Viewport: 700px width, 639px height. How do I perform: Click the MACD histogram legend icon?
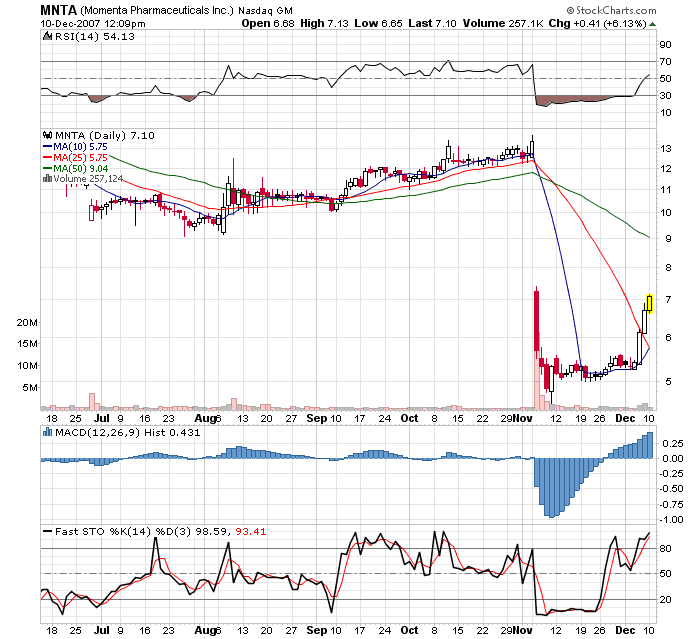pyautogui.click(x=47, y=432)
